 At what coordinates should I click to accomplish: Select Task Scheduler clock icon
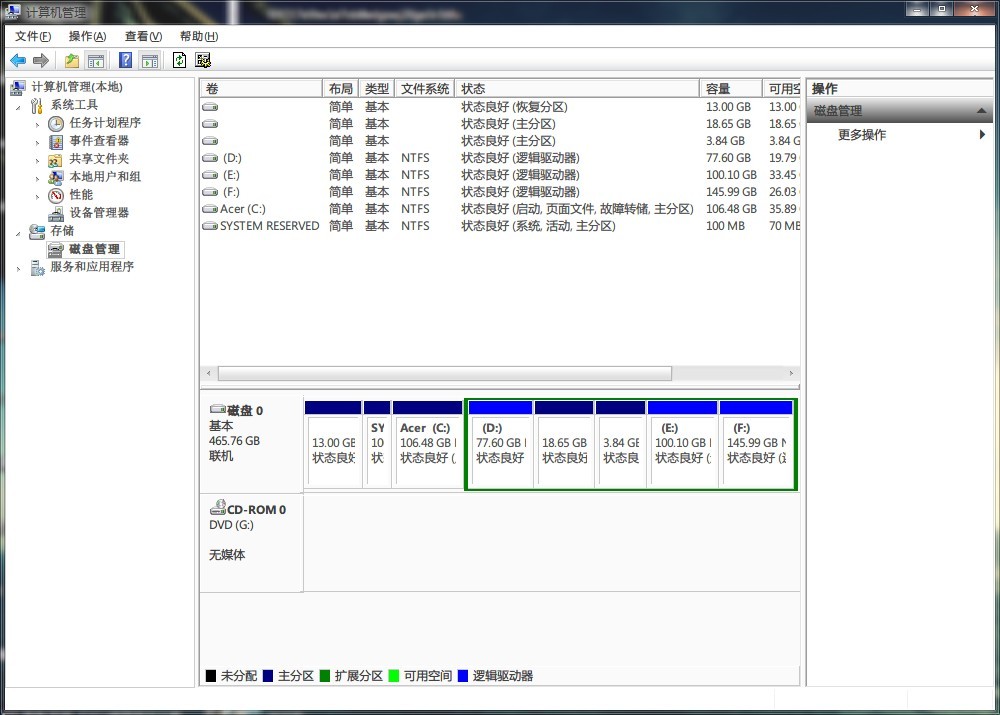tap(56, 123)
